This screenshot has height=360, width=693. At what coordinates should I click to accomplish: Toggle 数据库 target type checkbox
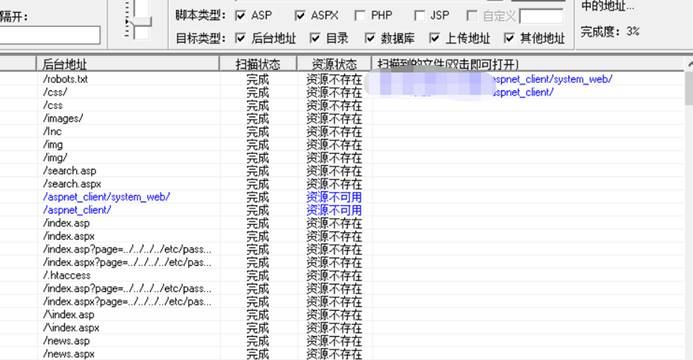(370, 38)
